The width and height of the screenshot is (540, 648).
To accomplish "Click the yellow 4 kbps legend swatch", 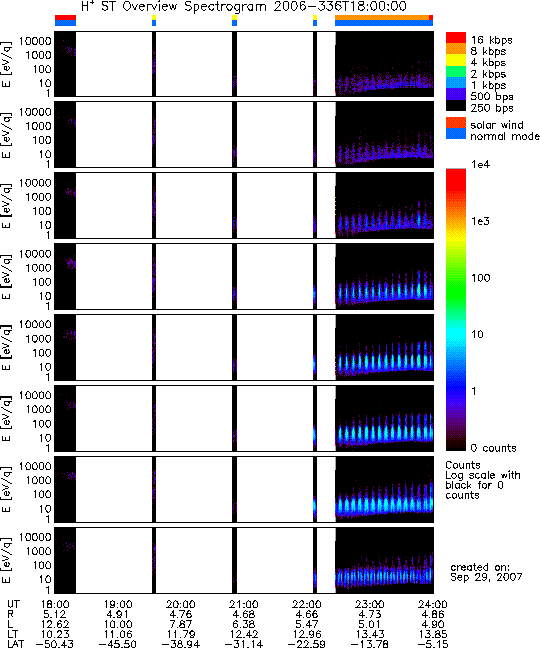I will coord(456,60).
